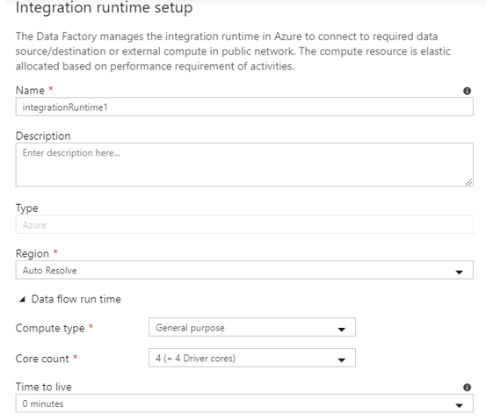
Task: Click the disabled Type field showing Azure
Action: 244,225
